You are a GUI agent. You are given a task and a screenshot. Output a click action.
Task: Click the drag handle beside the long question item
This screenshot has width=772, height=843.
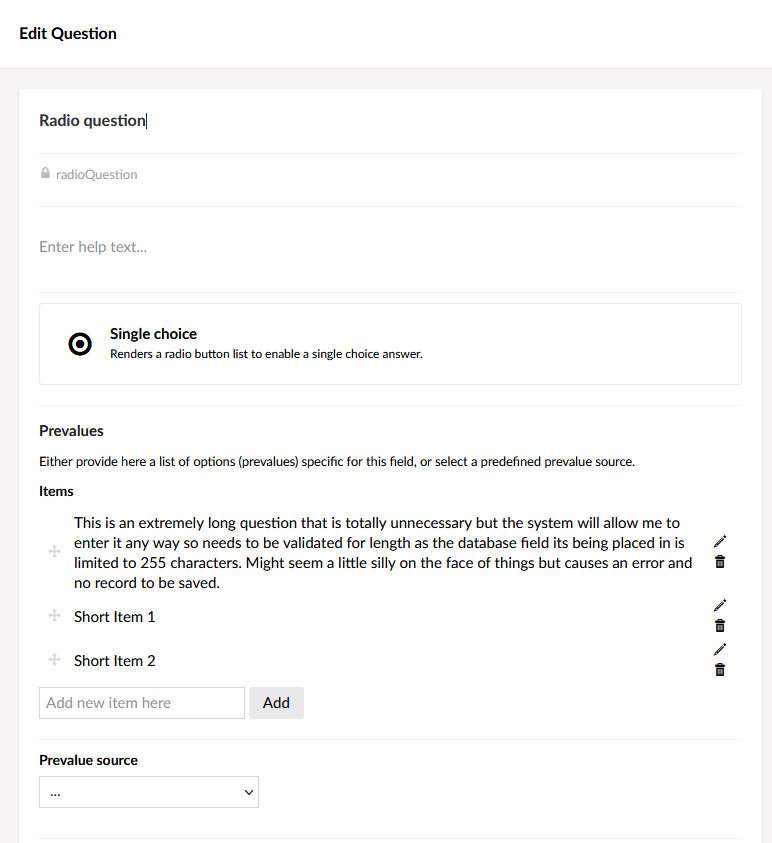tap(54, 552)
